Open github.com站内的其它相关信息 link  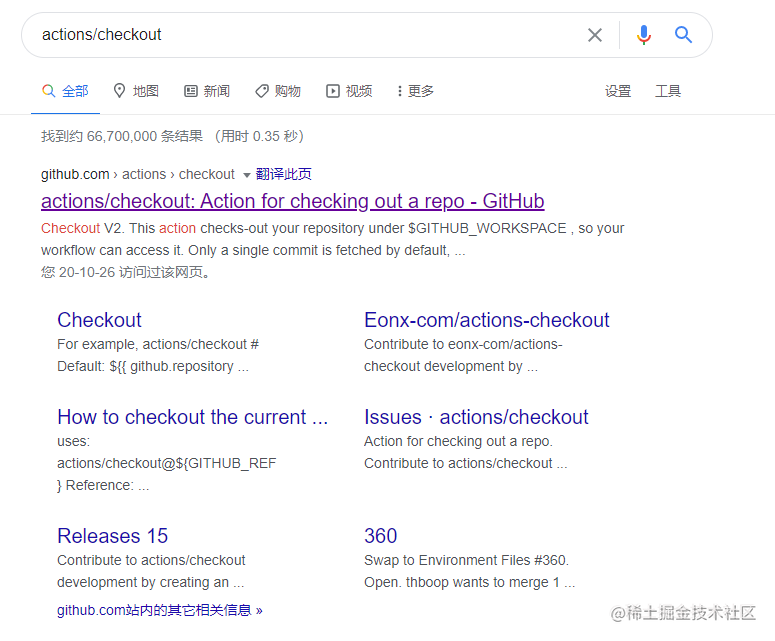(x=160, y=610)
